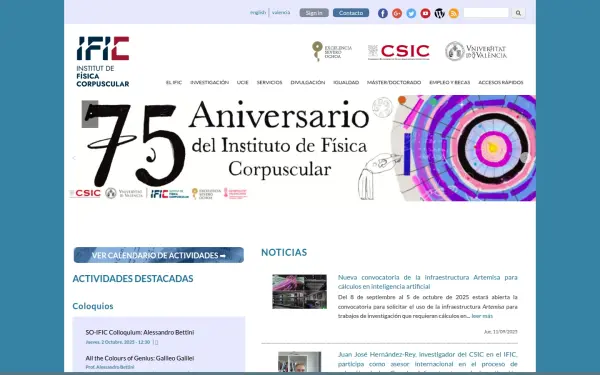The image size is (600, 375).
Task: Open the MÁSTER/DOCTORADO menu
Action: coord(394,82)
